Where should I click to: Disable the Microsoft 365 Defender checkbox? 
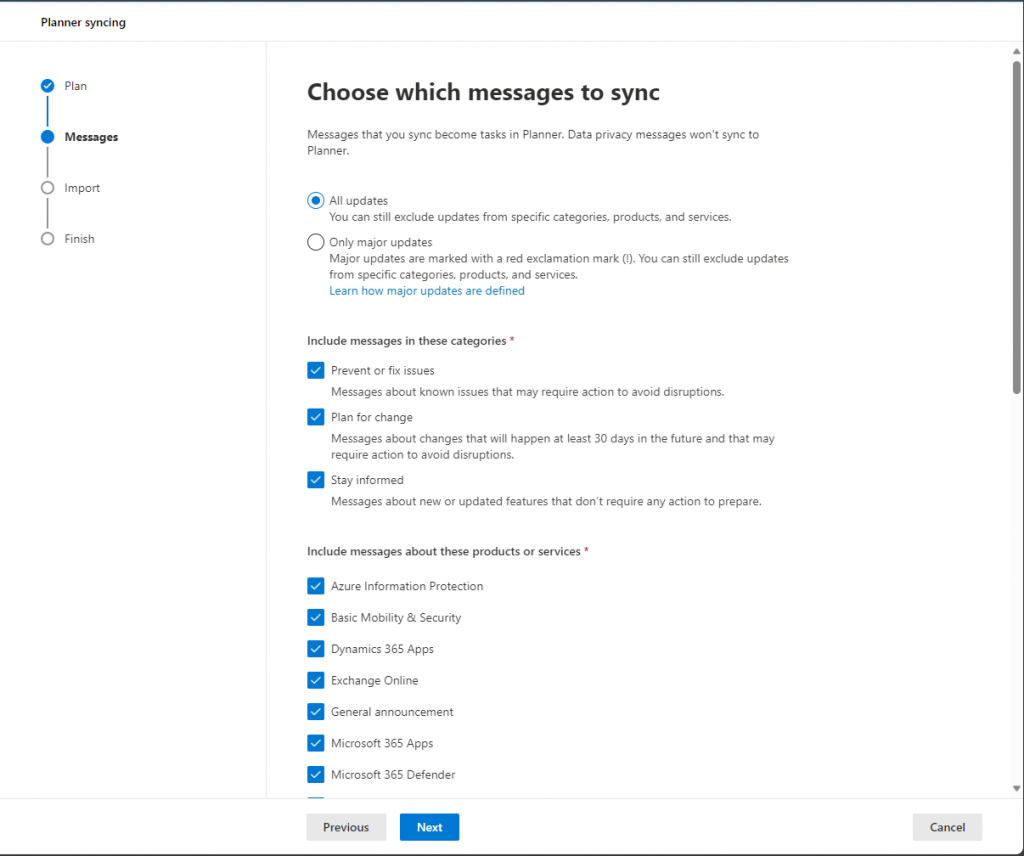316,775
